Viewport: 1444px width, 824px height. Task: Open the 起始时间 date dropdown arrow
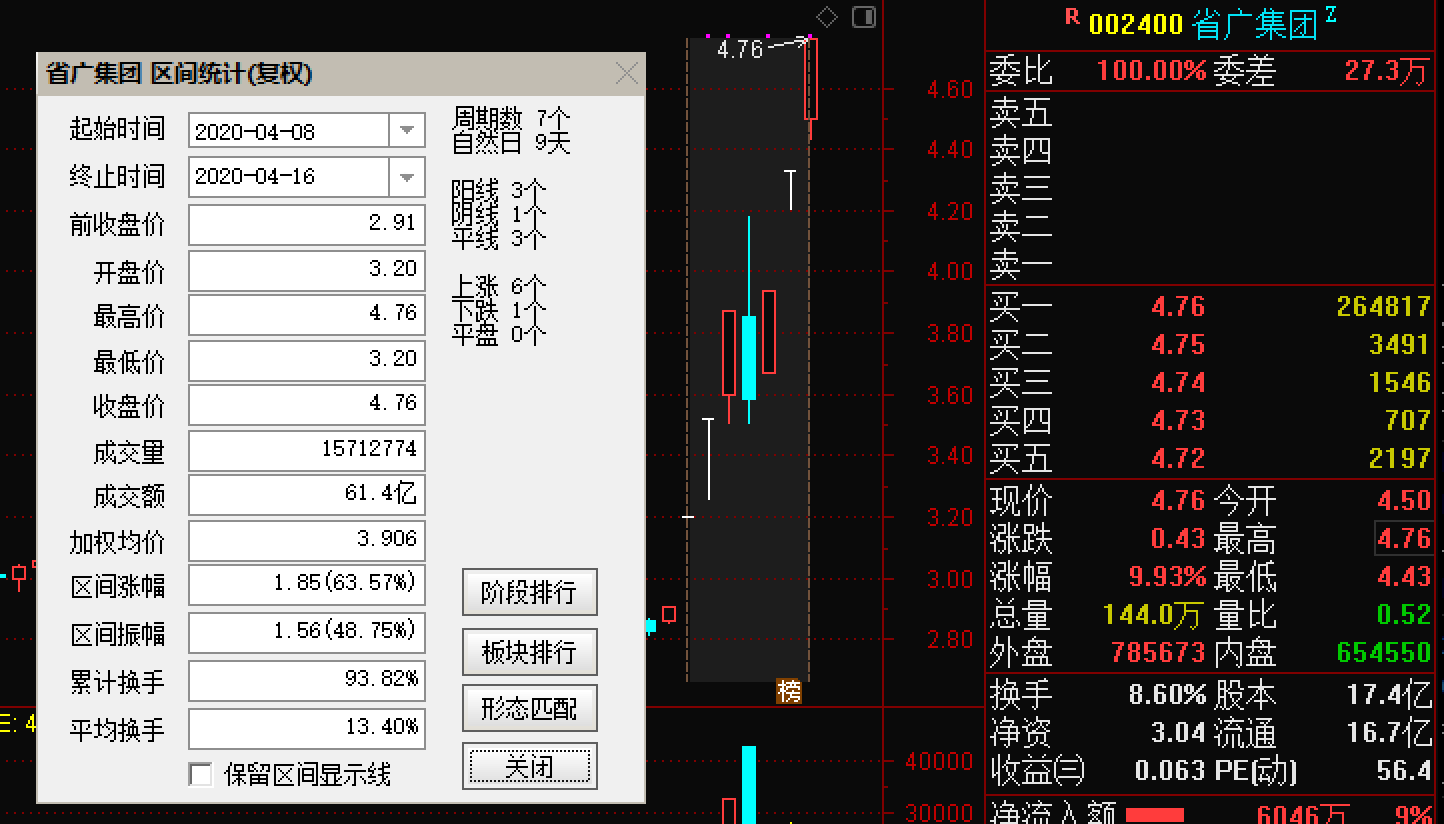click(x=406, y=131)
